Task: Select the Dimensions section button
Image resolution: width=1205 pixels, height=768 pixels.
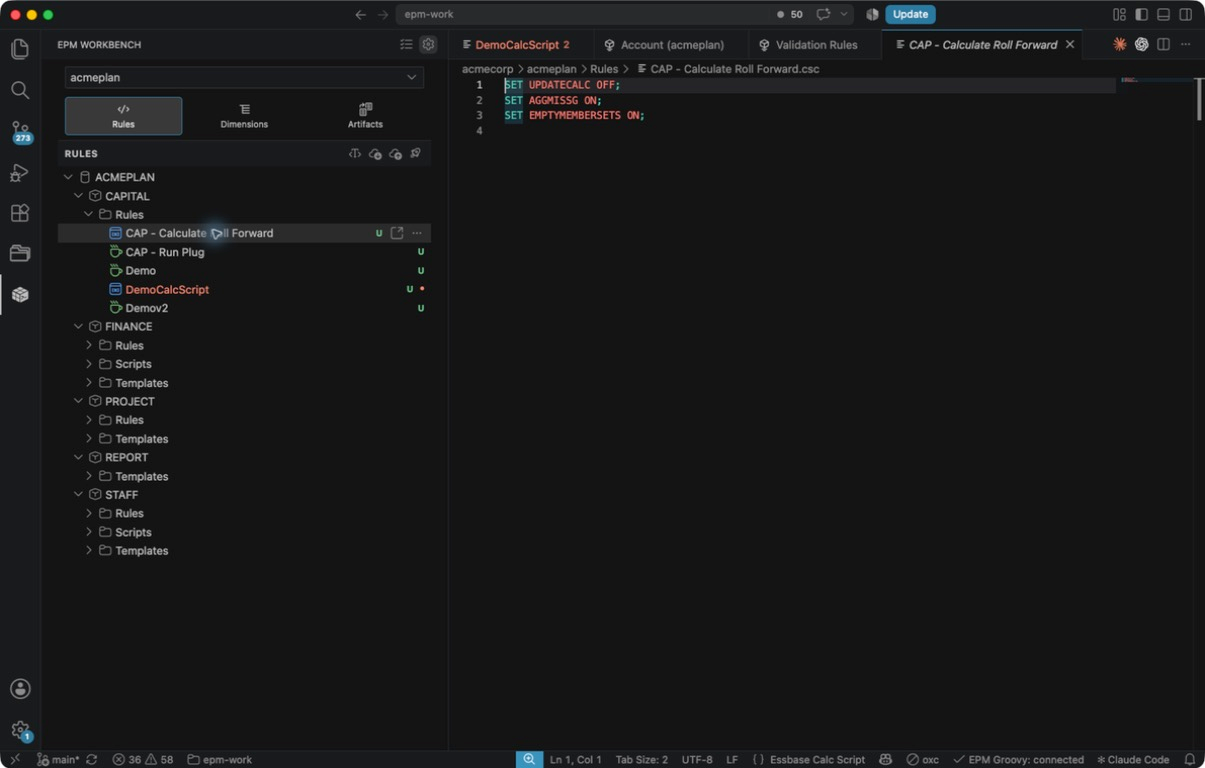Action: [x=244, y=116]
